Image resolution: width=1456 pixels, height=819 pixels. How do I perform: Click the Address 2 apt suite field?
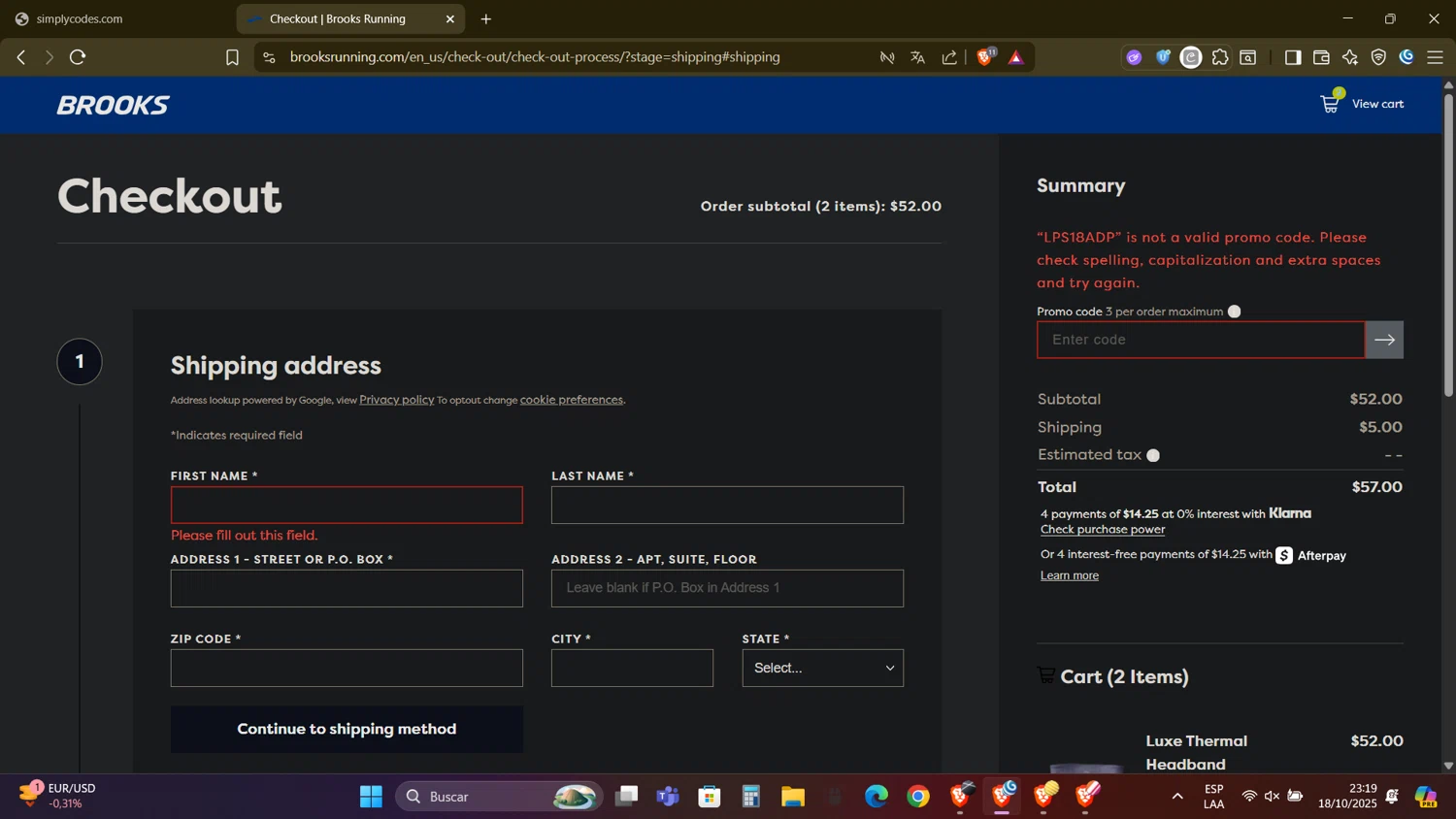727,588
